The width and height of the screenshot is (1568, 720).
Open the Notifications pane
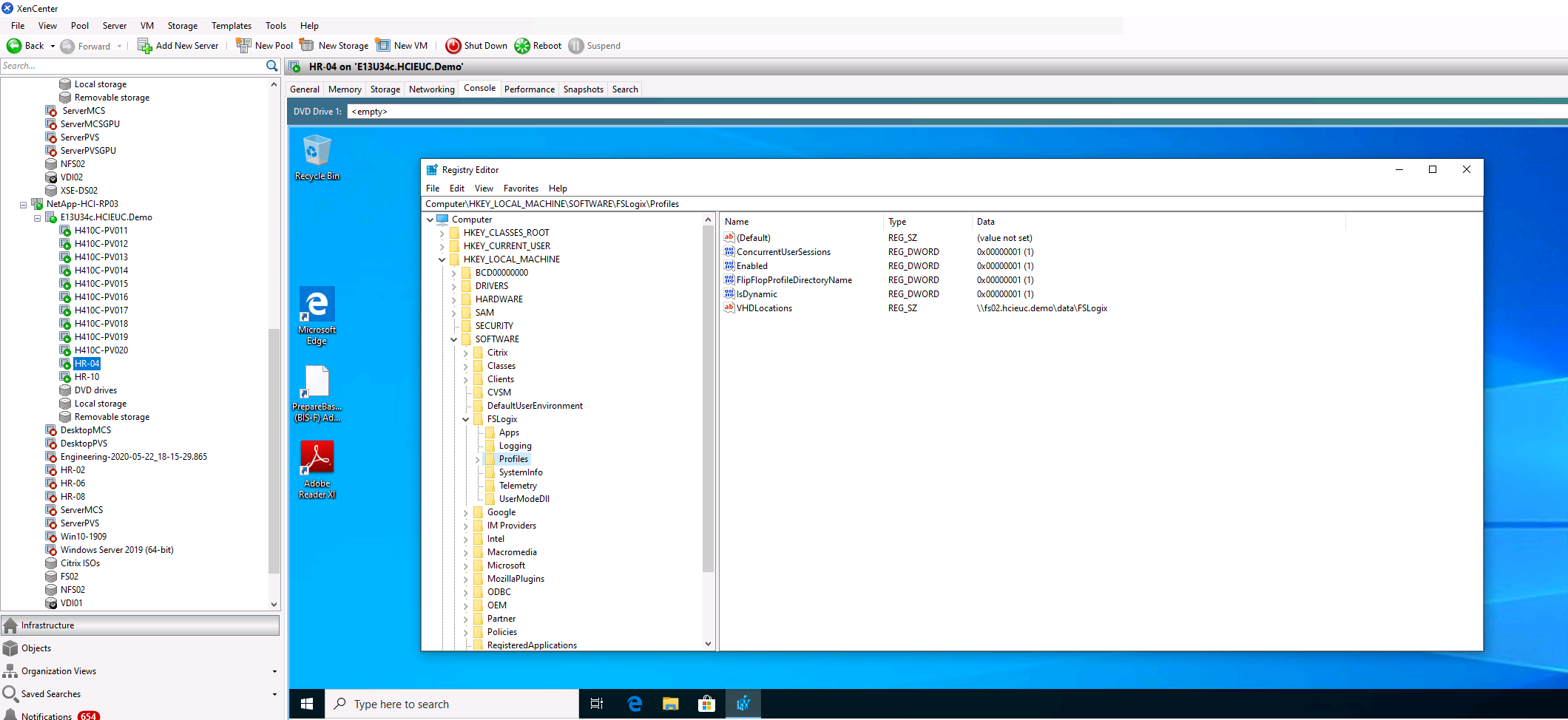(47, 716)
